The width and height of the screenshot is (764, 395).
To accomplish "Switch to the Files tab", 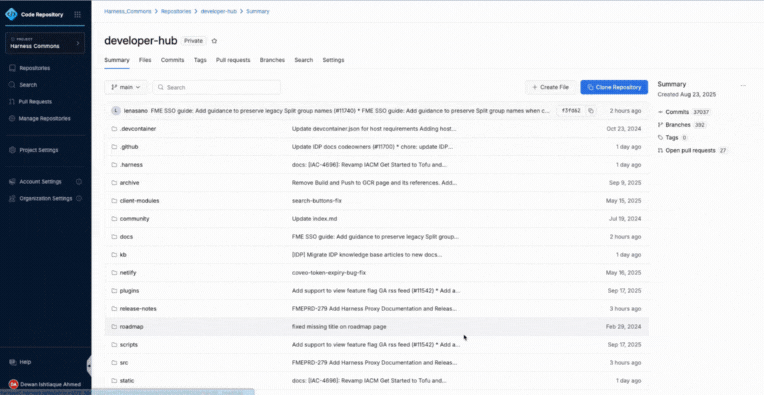I will click(x=145, y=60).
